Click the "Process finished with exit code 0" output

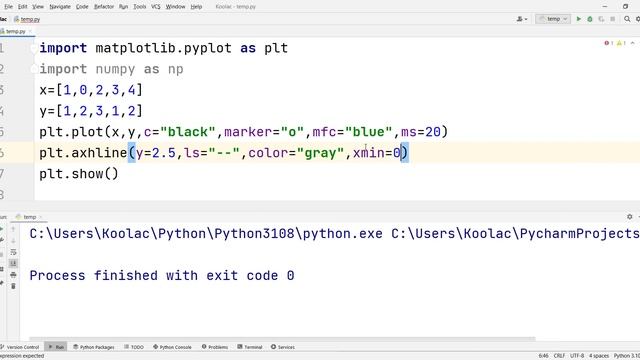pyautogui.click(x=162, y=276)
